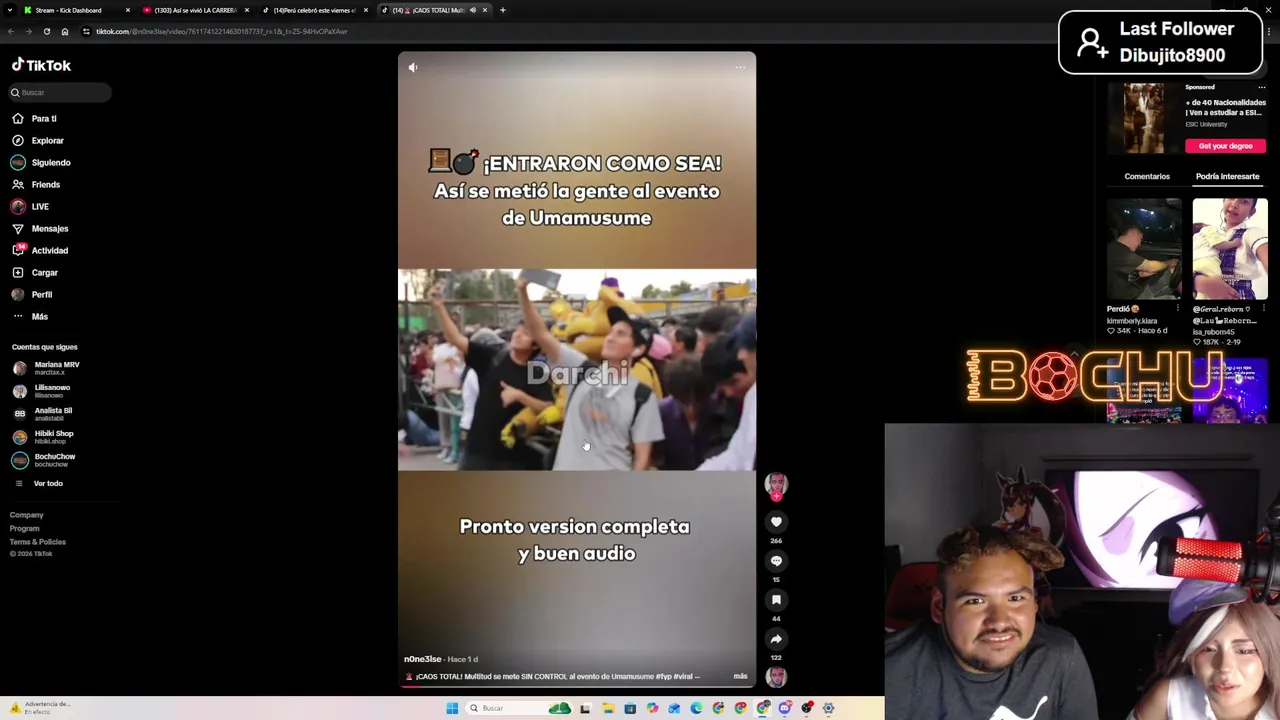
Task: Click the browser back arrow
Action: [10, 31]
